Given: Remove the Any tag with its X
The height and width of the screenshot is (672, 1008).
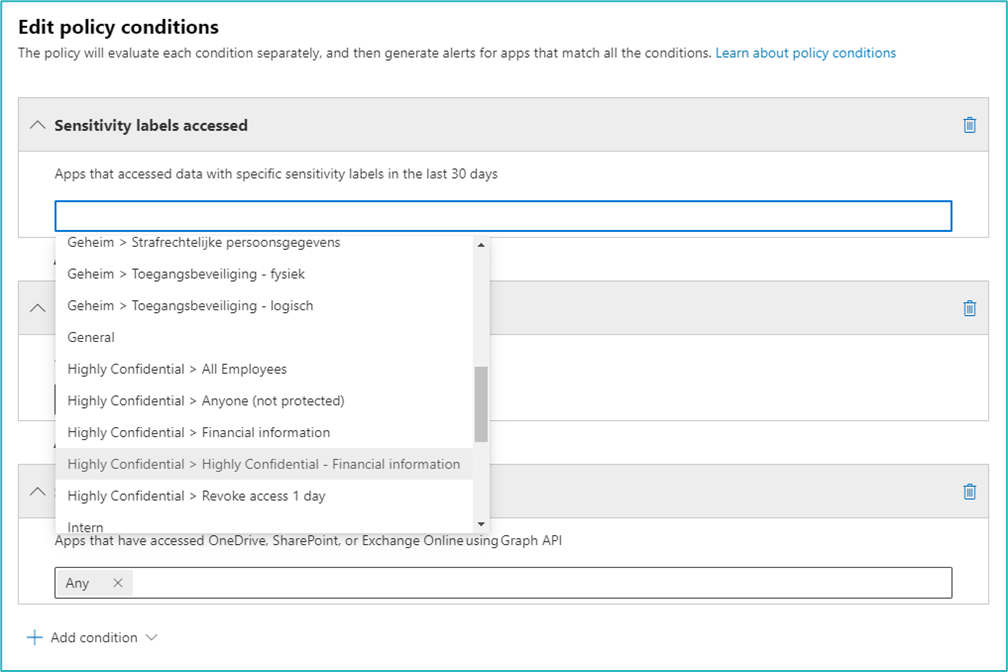Looking at the screenshot, I should (x=118, y=583).
